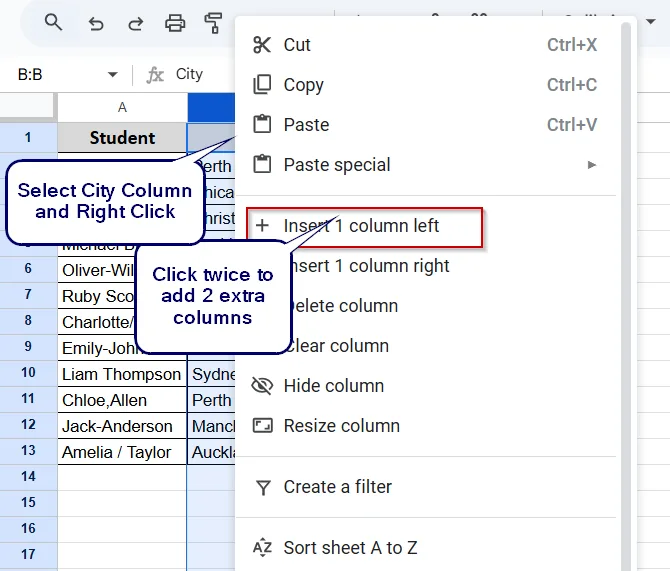670x571 pixels.
Task: Click the crossed-eye Hide column icon
Action: coord(262,386)
